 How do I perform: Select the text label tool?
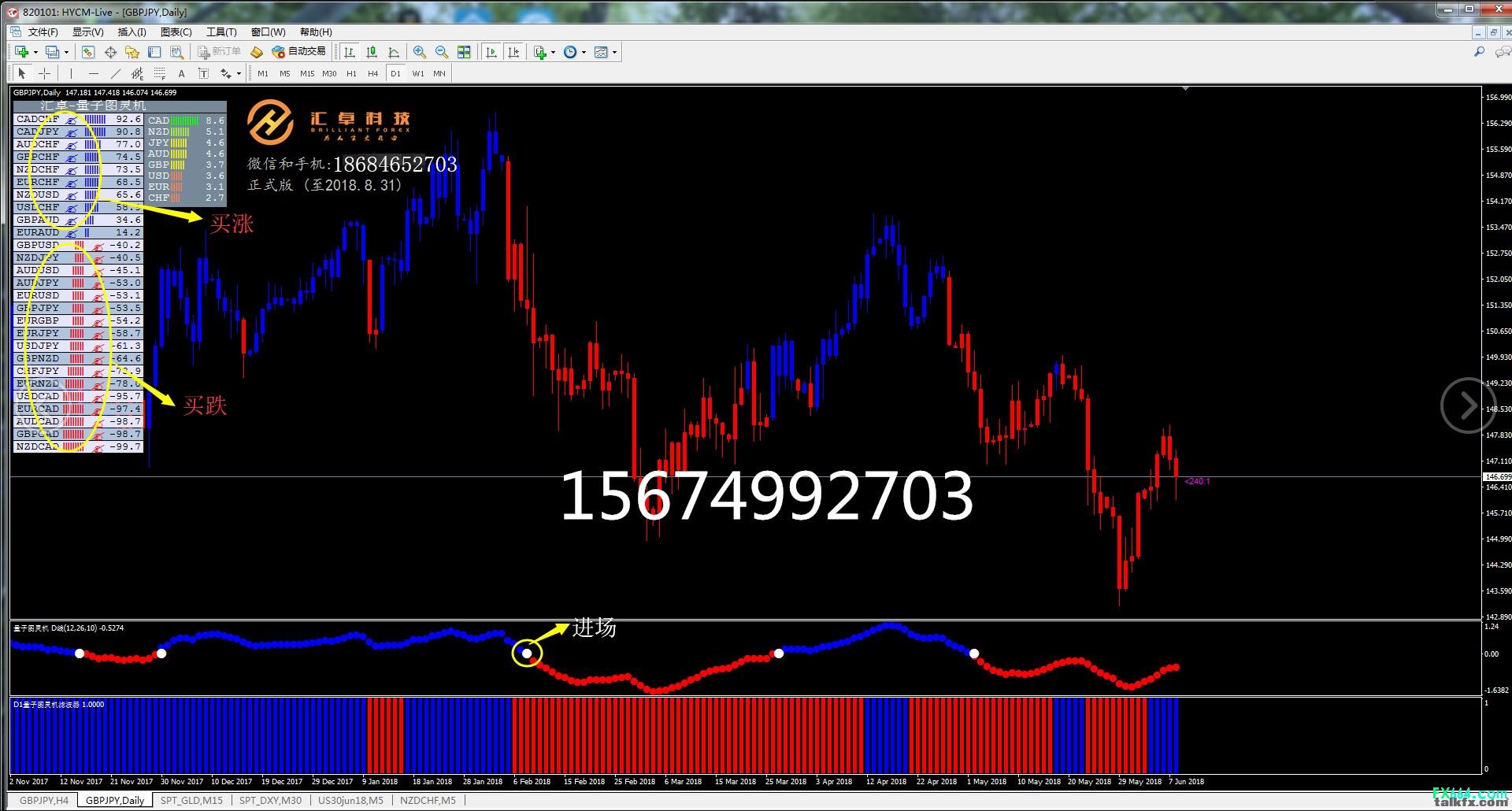click(x=181, y=73)
